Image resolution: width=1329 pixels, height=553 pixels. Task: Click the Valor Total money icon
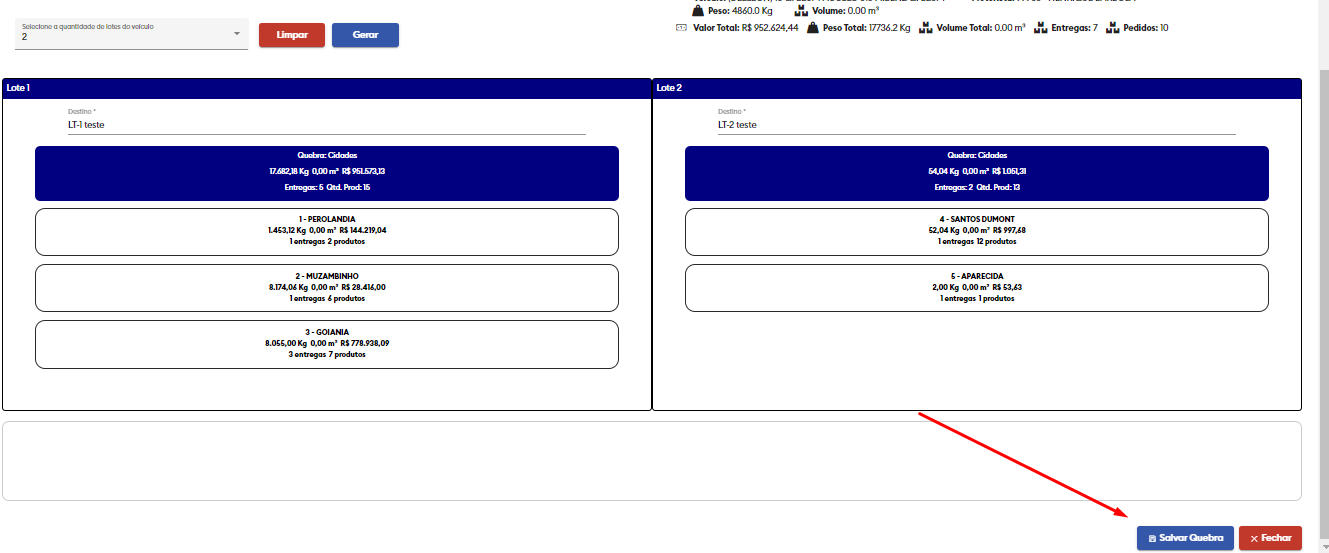coord(682,27)
